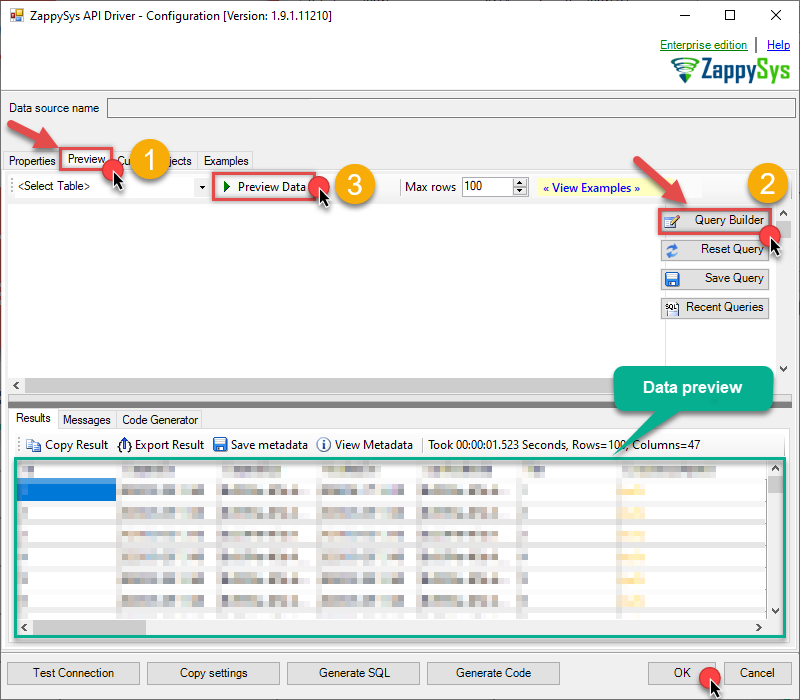Click query editor scroll left arrow
Screen dimensions: 800x700
coord(16,385)
